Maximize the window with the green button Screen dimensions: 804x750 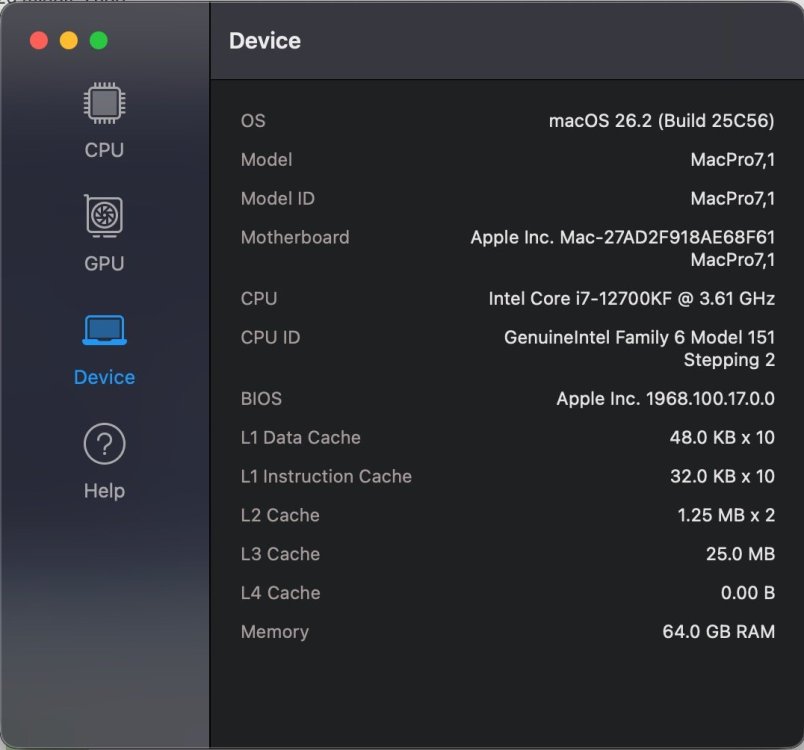[98, 40]
